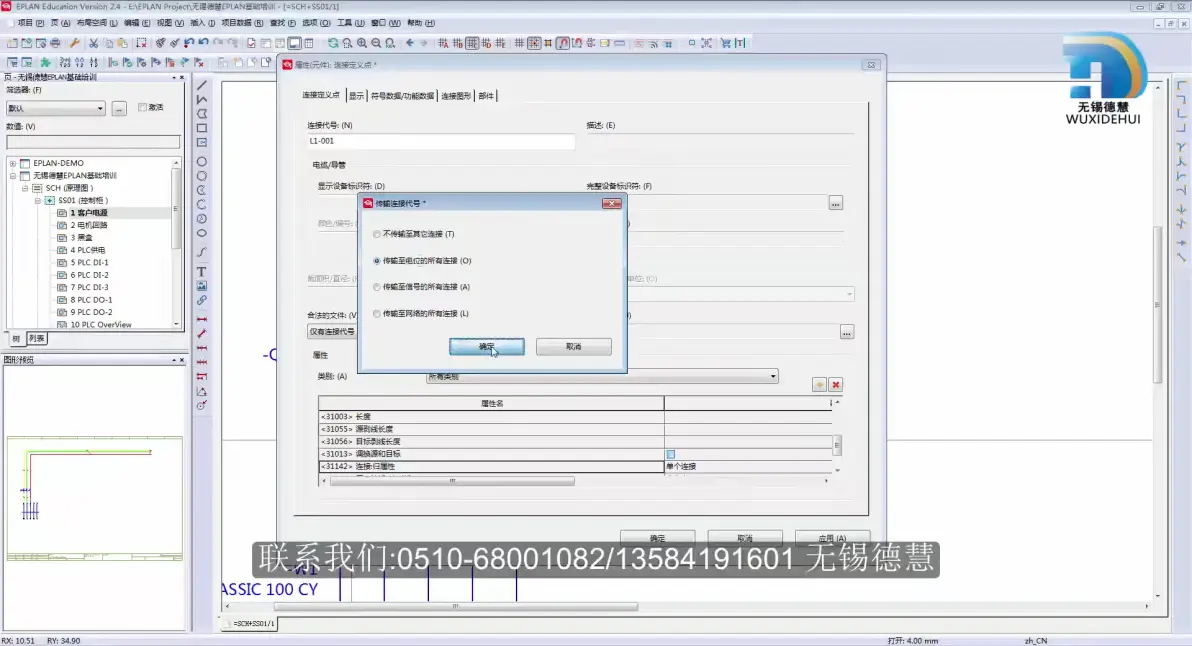
Task: Select the hyperlink tool
Action: [201, 300]
